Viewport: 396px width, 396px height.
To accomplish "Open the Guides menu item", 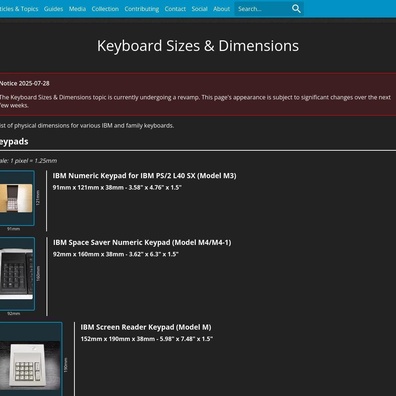I will click(53, 9).
